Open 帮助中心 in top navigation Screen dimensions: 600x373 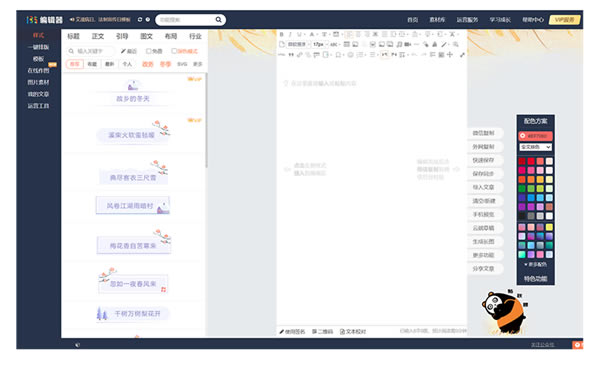533,20
